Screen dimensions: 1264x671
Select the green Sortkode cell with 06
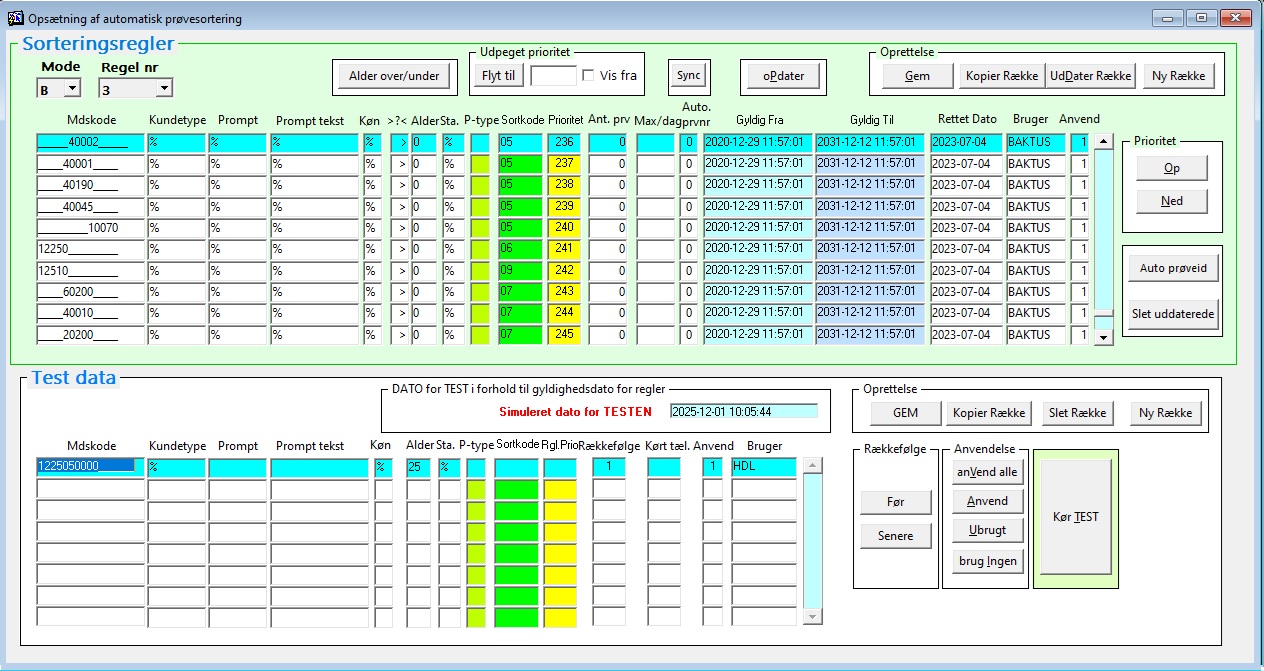520,249
